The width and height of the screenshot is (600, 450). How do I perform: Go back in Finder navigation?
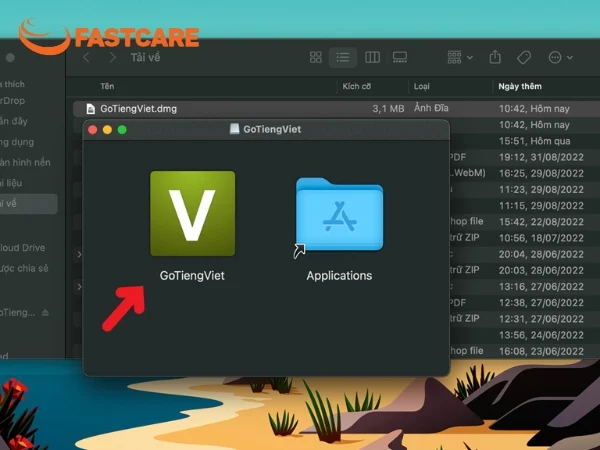[86, 57]
